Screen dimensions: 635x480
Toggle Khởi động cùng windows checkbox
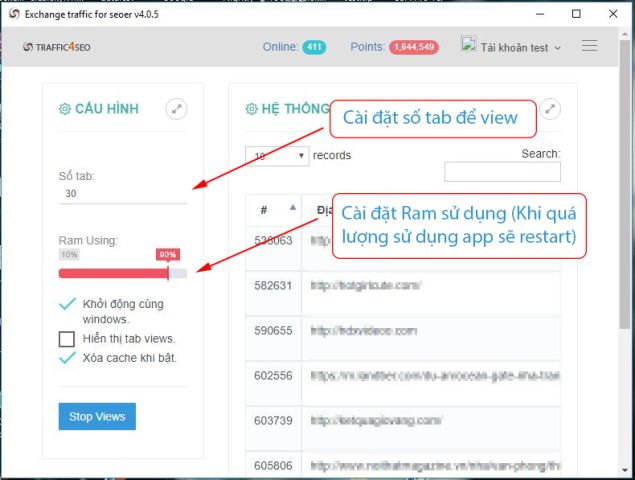(x=67, y=304)
